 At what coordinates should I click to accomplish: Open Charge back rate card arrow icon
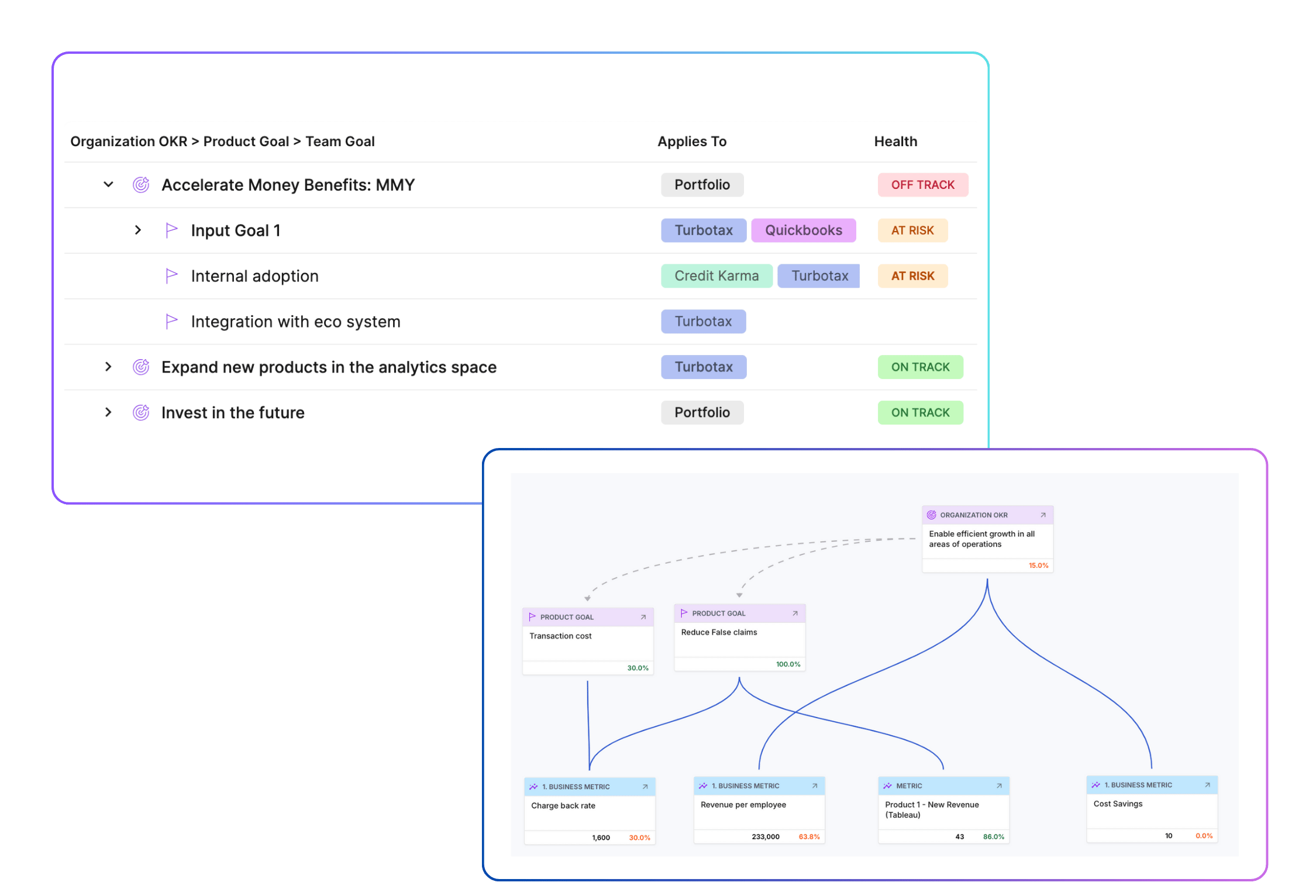645,787
